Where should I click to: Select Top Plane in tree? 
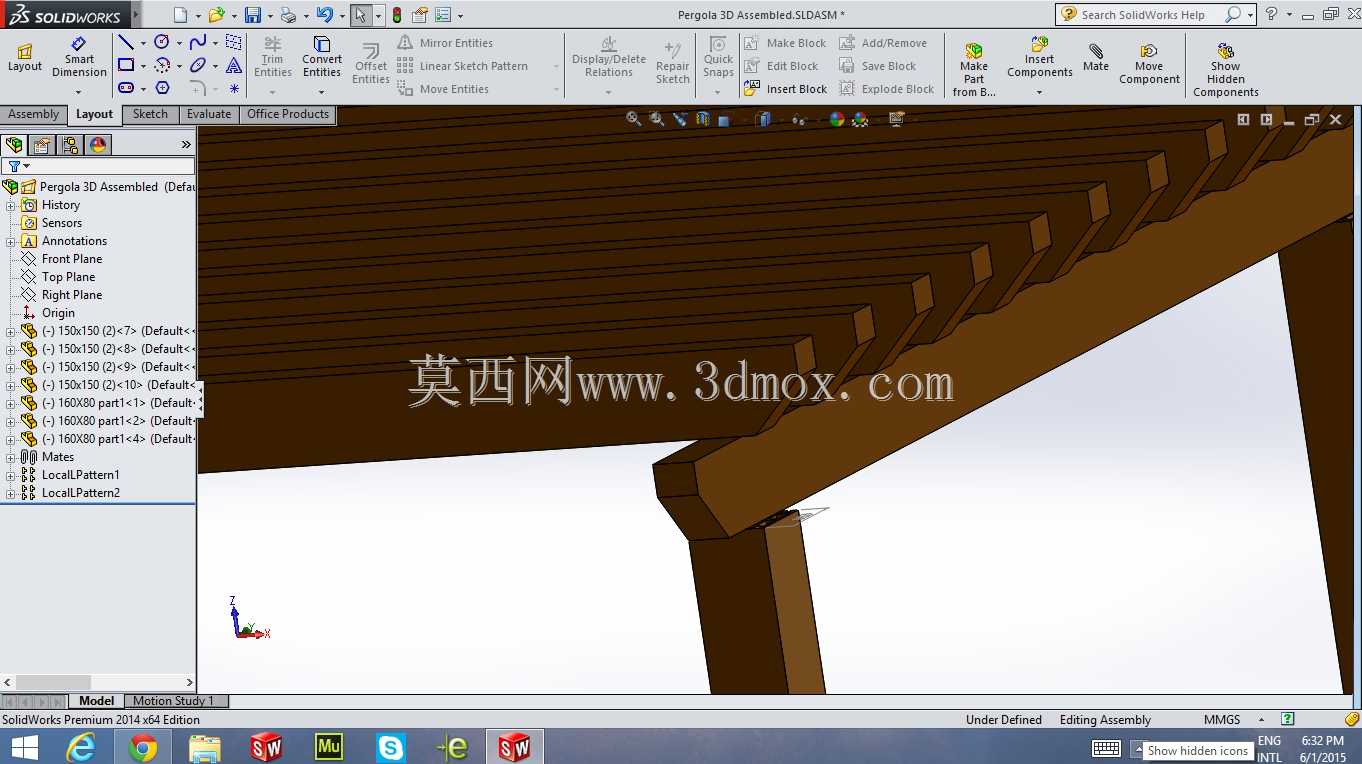[x=68, y=277]
